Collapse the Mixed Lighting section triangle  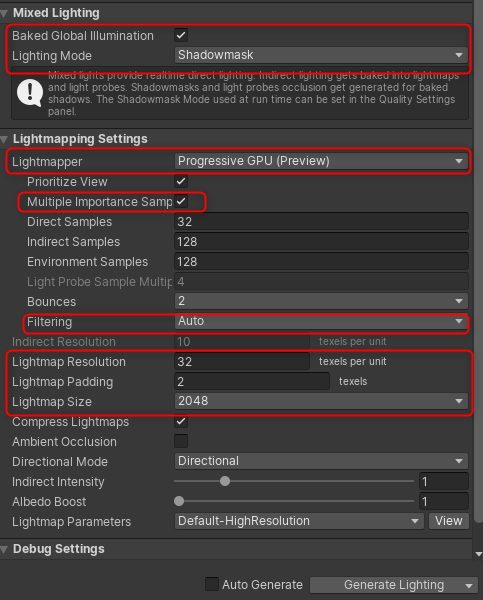pyautogui.click(x=4, y=14)
